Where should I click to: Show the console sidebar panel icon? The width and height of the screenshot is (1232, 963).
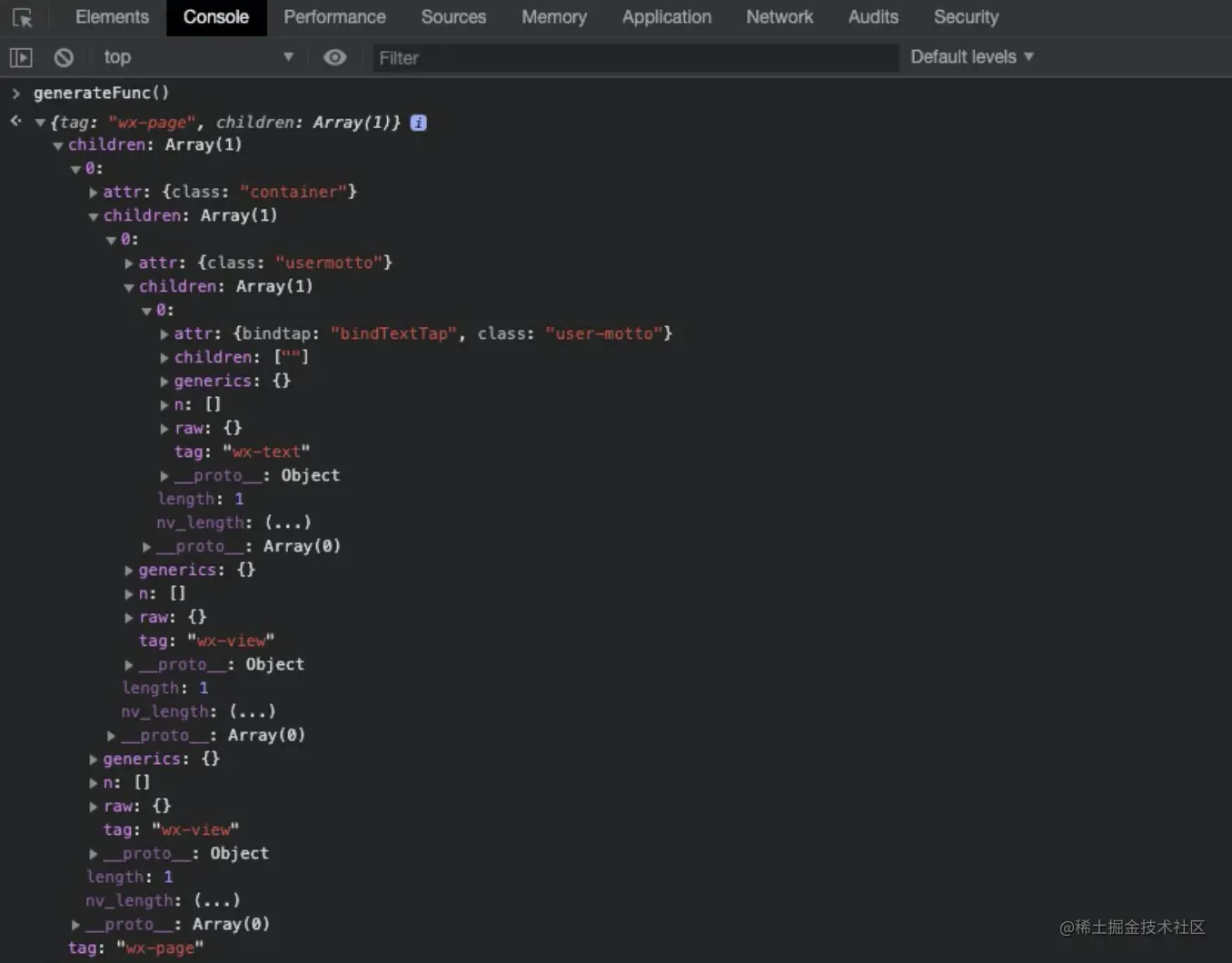[x=21, y=57]
